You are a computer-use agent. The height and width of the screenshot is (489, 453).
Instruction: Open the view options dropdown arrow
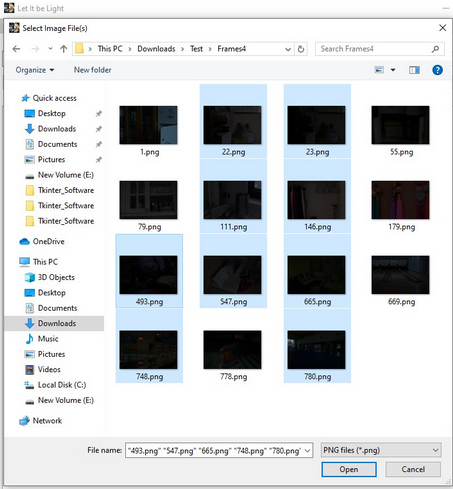point(393,70)
